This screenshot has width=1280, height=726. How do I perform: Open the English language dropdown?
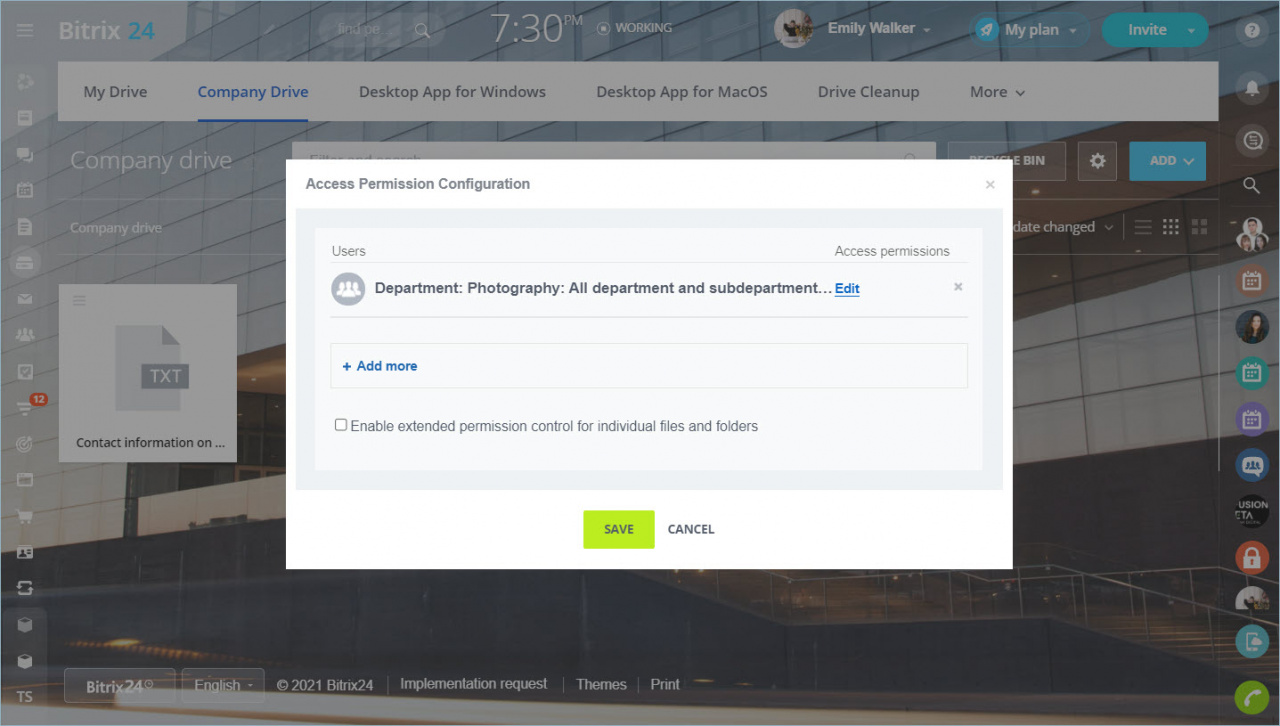pyautogui.click(x=223, y=685)
